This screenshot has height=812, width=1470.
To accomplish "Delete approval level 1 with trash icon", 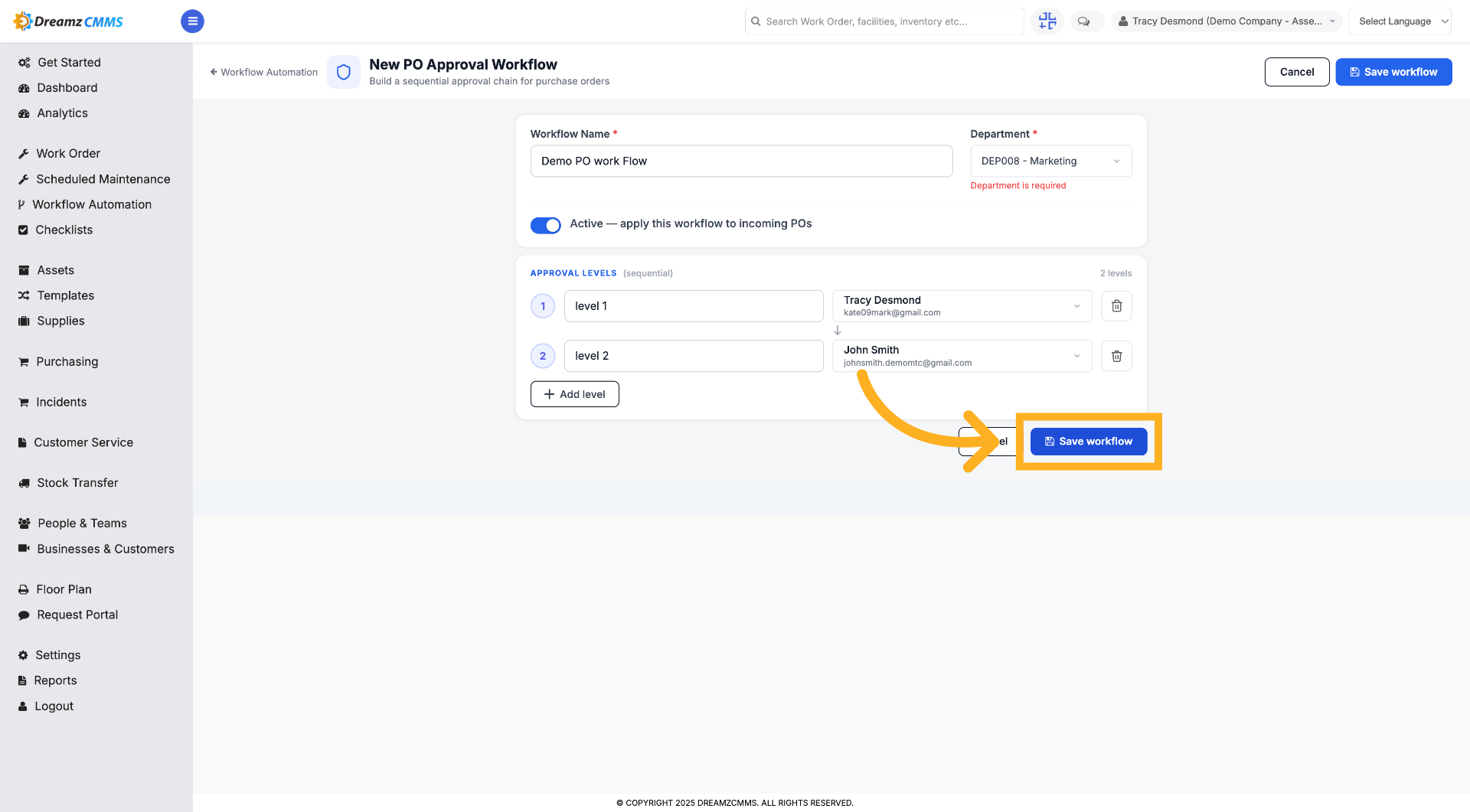I will 1116,306.
